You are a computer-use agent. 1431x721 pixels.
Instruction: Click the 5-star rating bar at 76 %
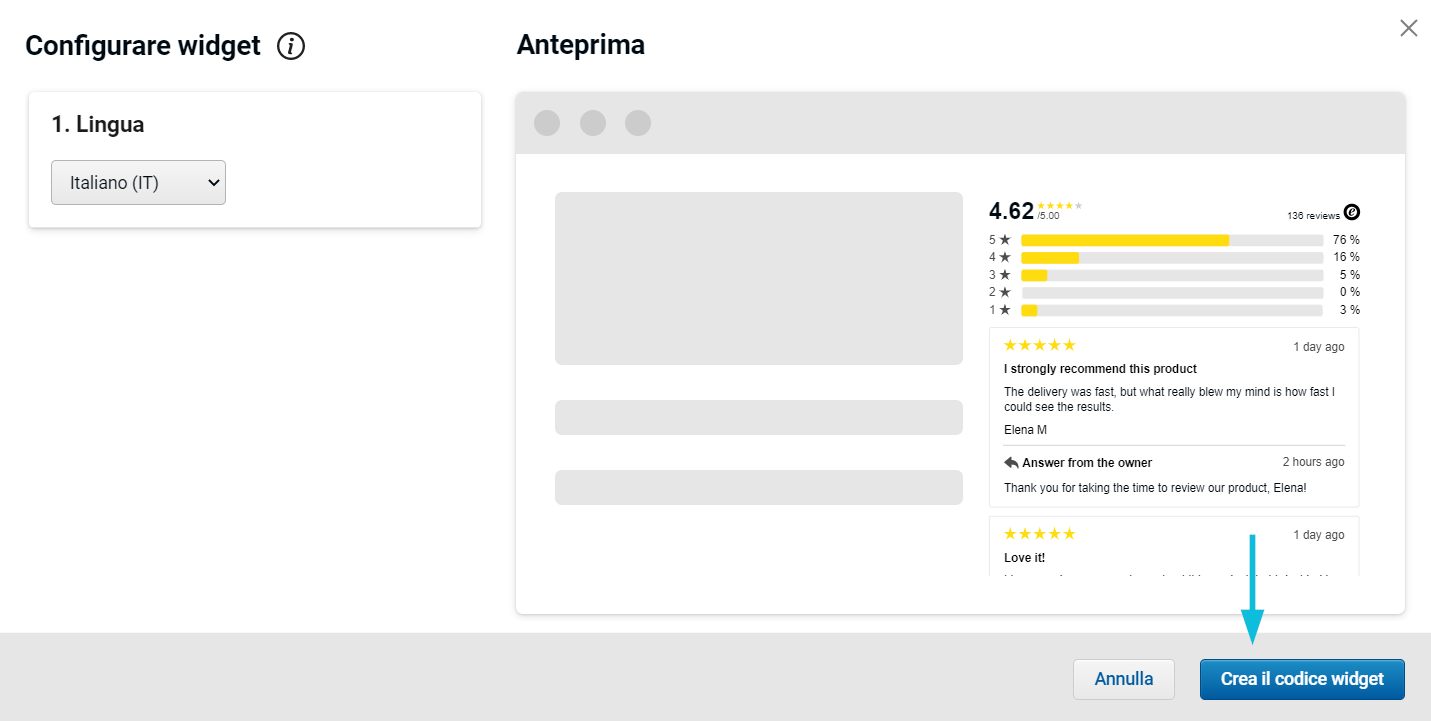[1172, 240]
